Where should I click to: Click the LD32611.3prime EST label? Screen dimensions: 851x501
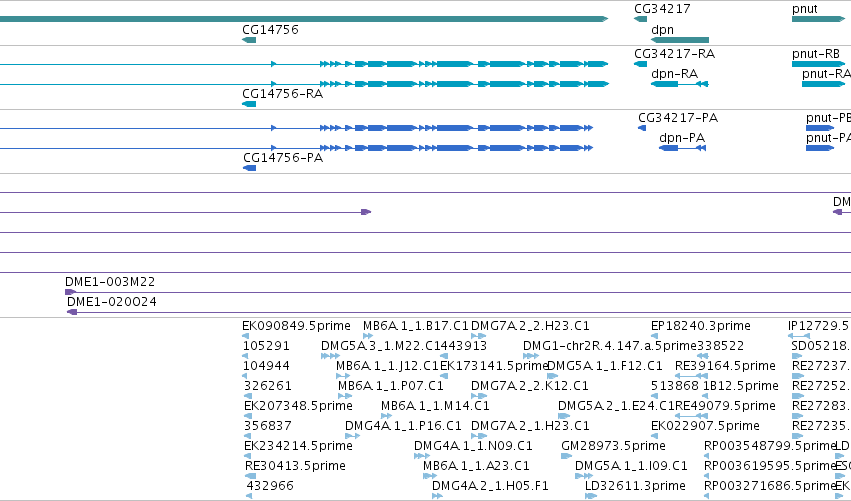[636, 486]
